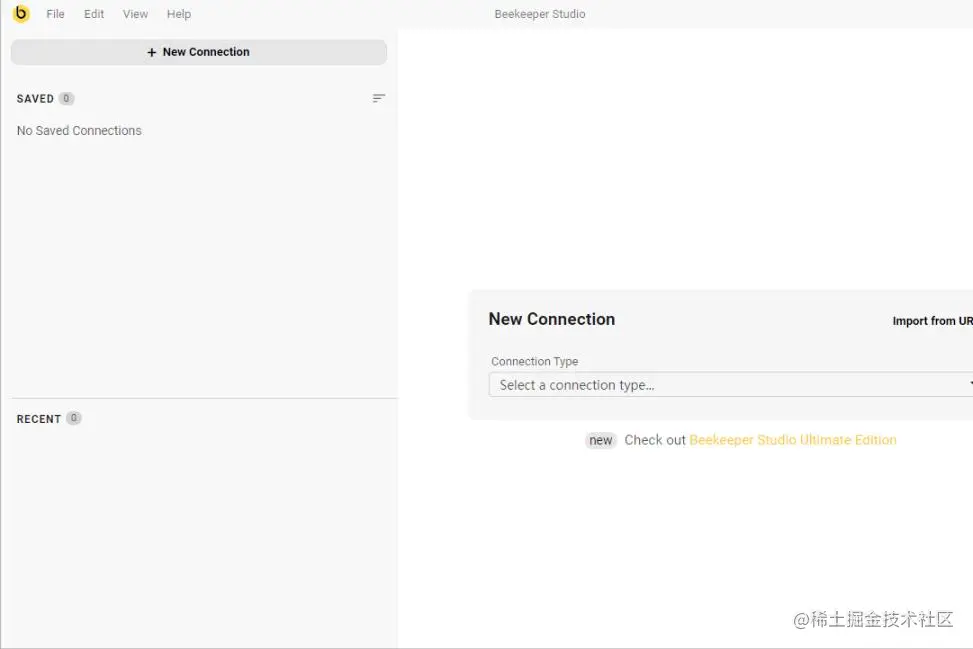Open the File menu
The width and height of the screenshot is (973, 649).
[x=55, y=14]
